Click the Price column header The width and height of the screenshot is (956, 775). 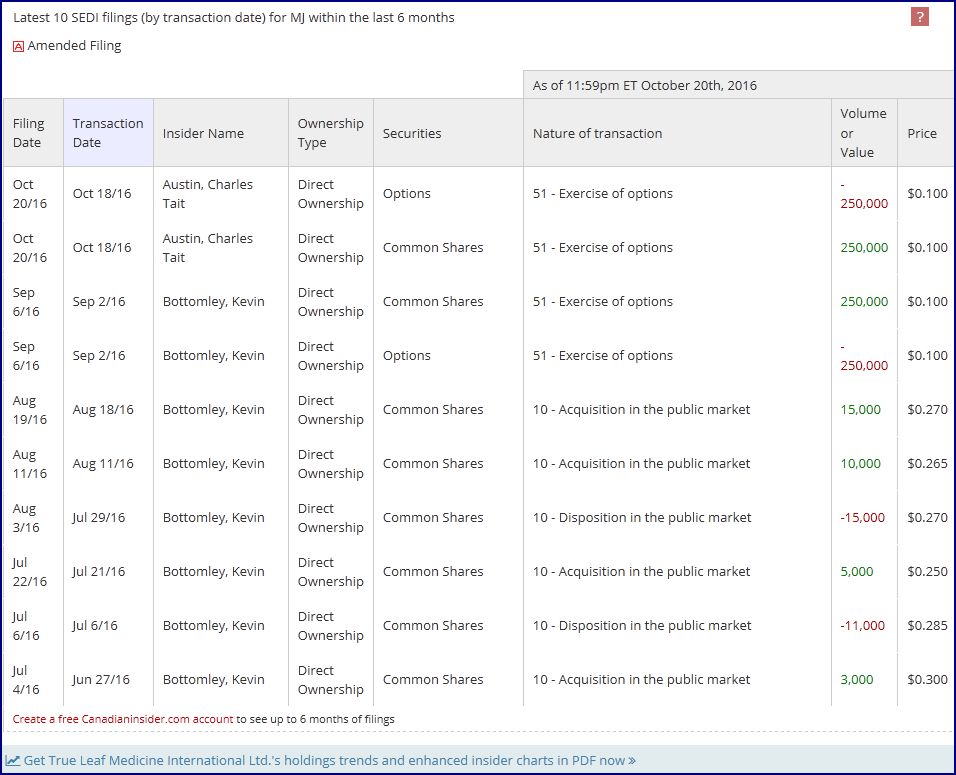pos(922,133)
